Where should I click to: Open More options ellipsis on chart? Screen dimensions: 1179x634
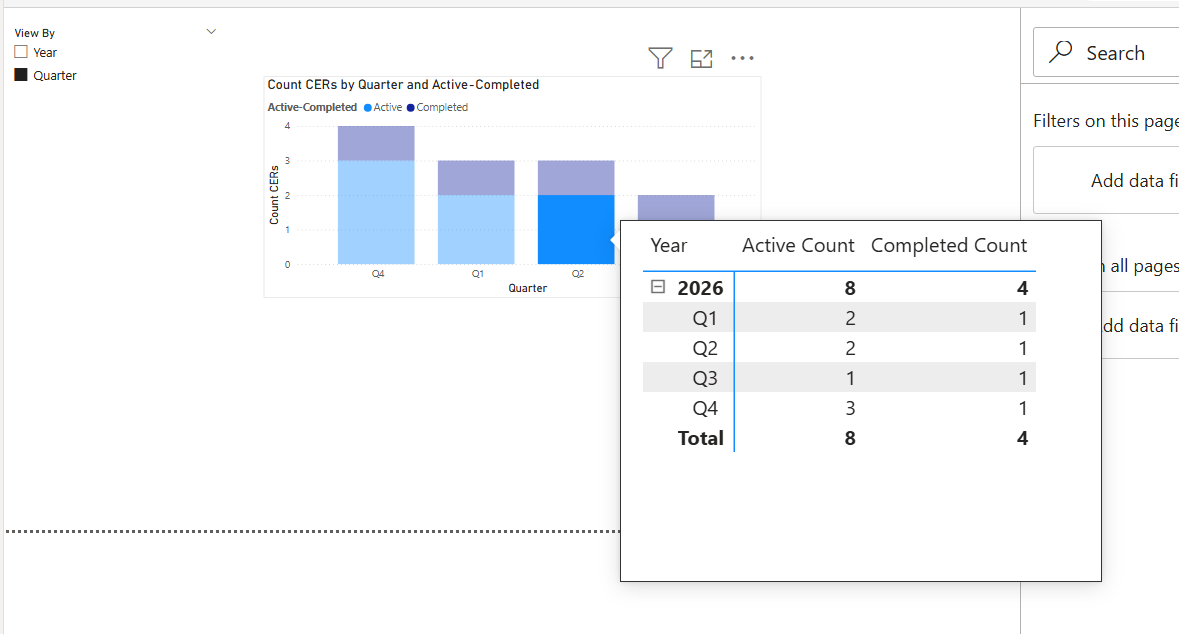[742, 58]
